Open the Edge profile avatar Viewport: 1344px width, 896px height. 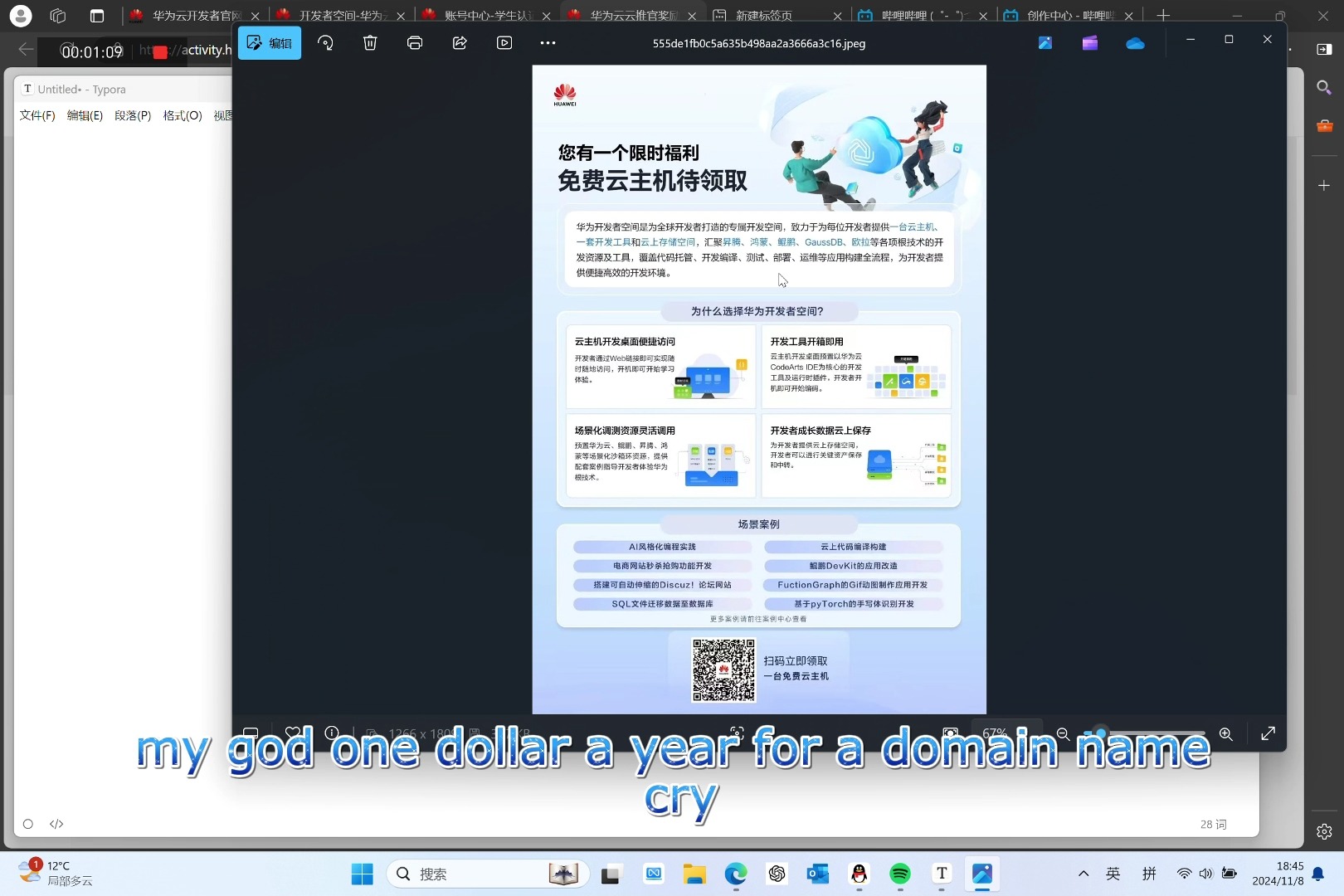point(21,16)
